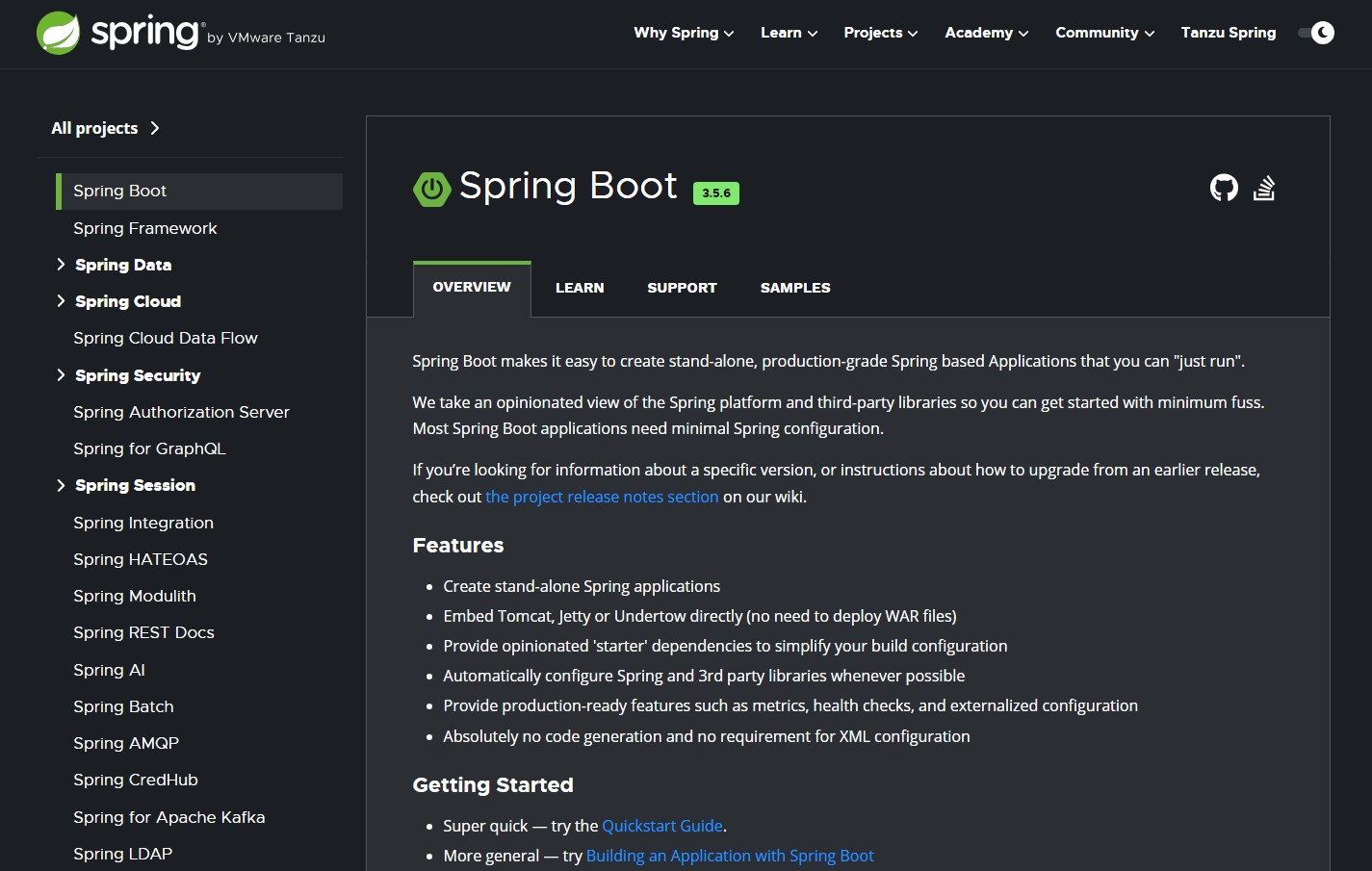
Task: Click the Spring Boot power icon
Action: coord(431,189)
